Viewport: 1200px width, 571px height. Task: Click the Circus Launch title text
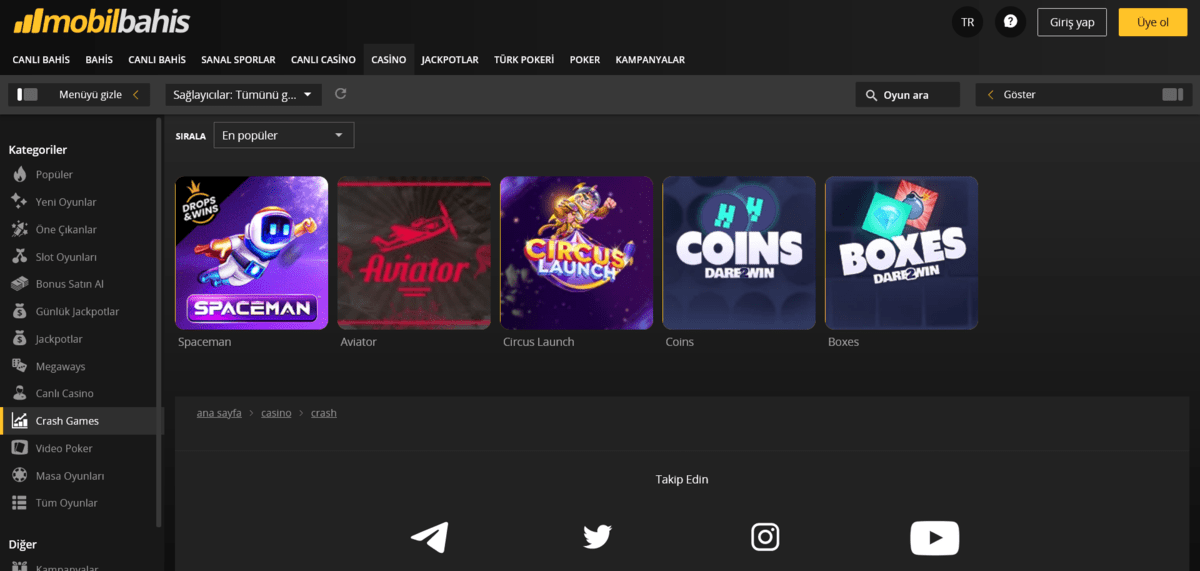tap(539, 342)
